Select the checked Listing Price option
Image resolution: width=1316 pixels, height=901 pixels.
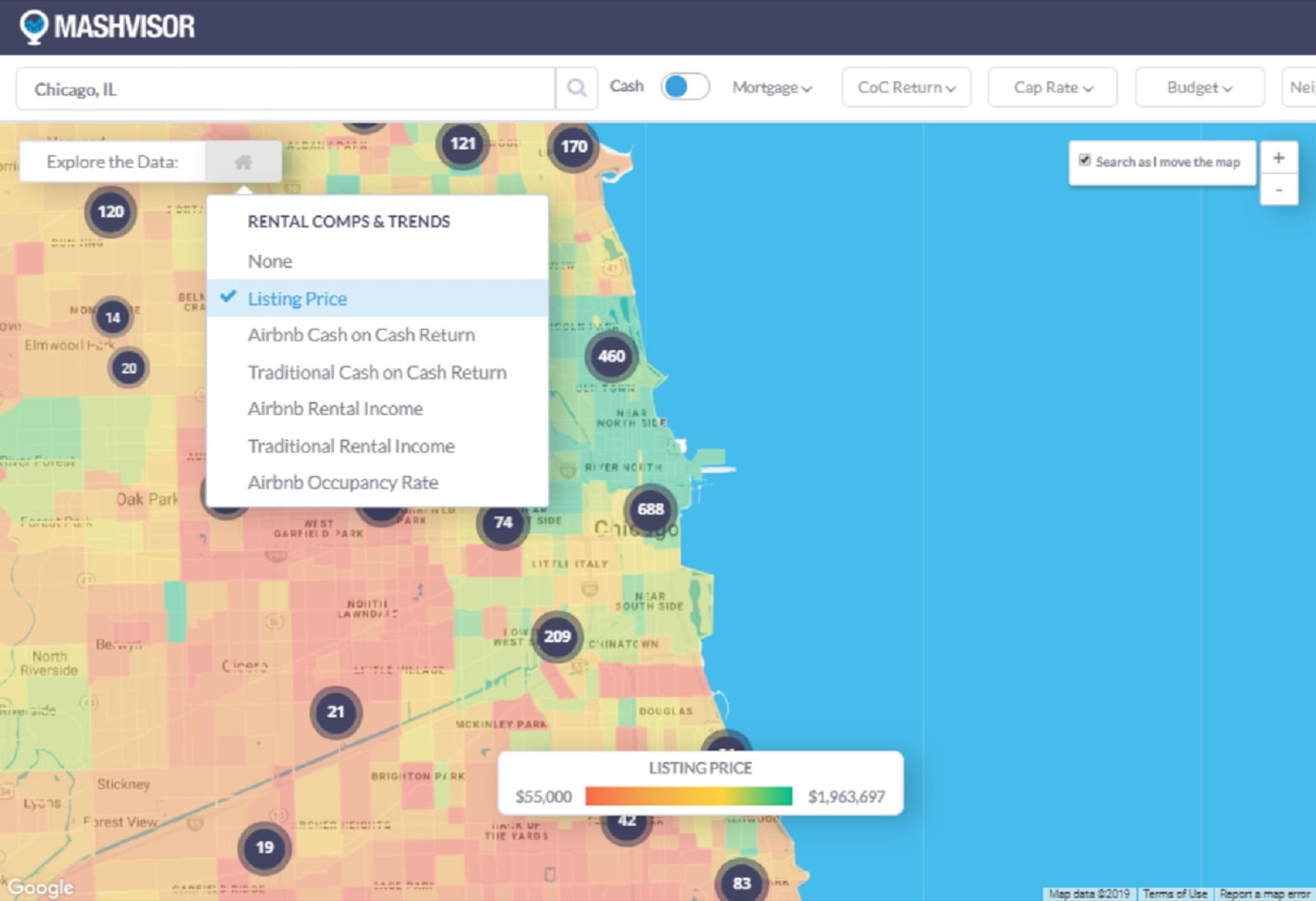tap(297, 298)
